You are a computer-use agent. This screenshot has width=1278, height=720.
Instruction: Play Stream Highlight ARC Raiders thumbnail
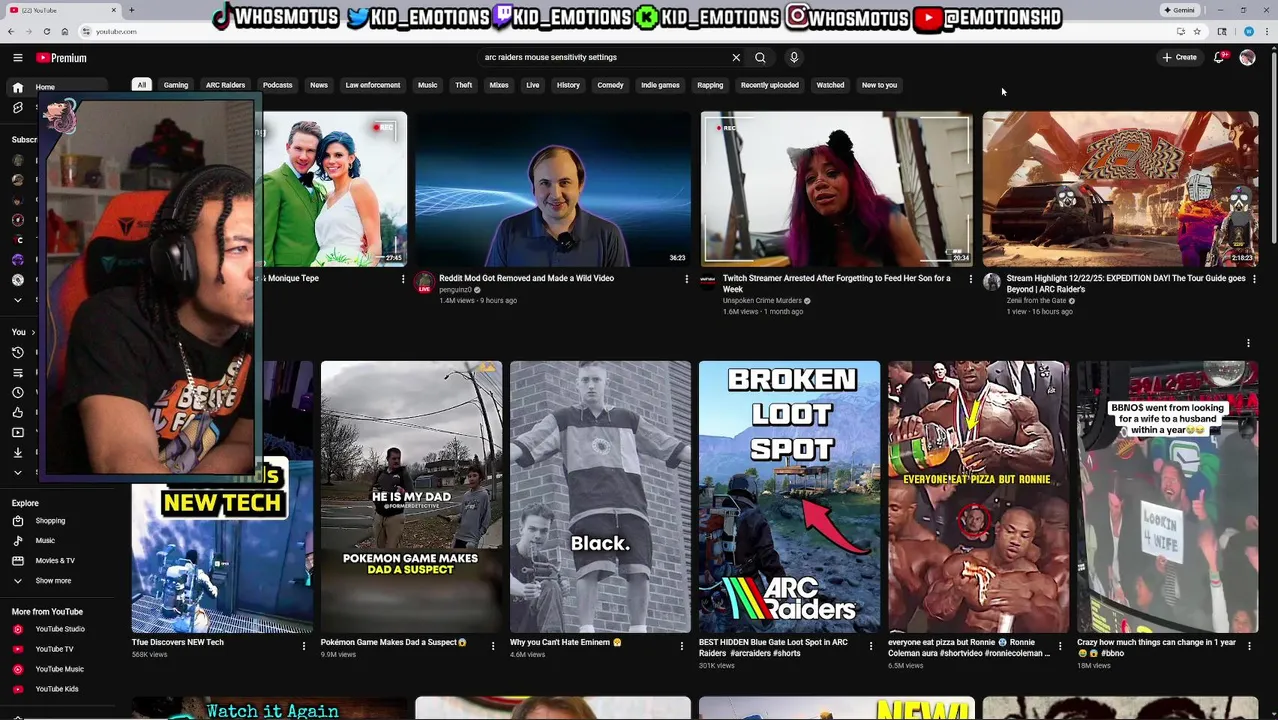pos(1120,189)
